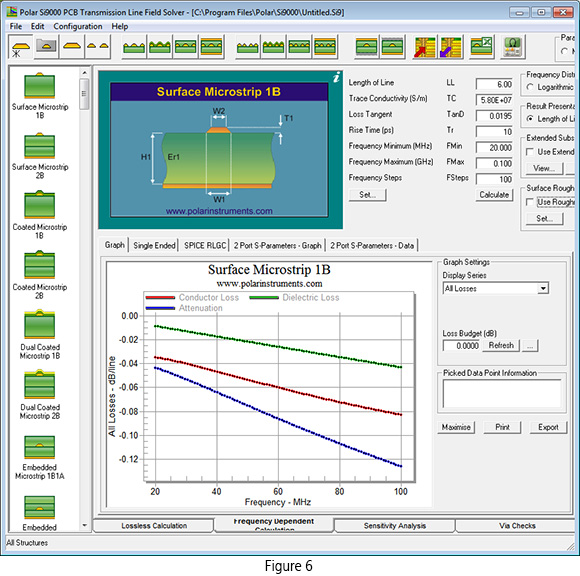The image size is (580, 576).
Task: Click the structure list scroll up arrow
Action: pos(84,73)
